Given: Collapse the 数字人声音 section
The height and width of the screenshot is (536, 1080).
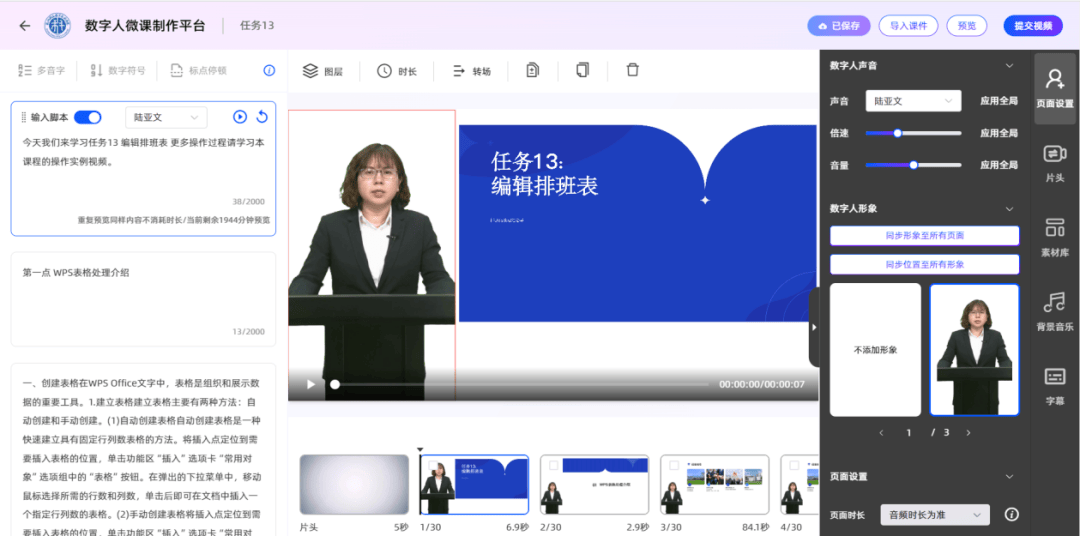Looking at the screenshot, I should click(x=1009, y=66).
